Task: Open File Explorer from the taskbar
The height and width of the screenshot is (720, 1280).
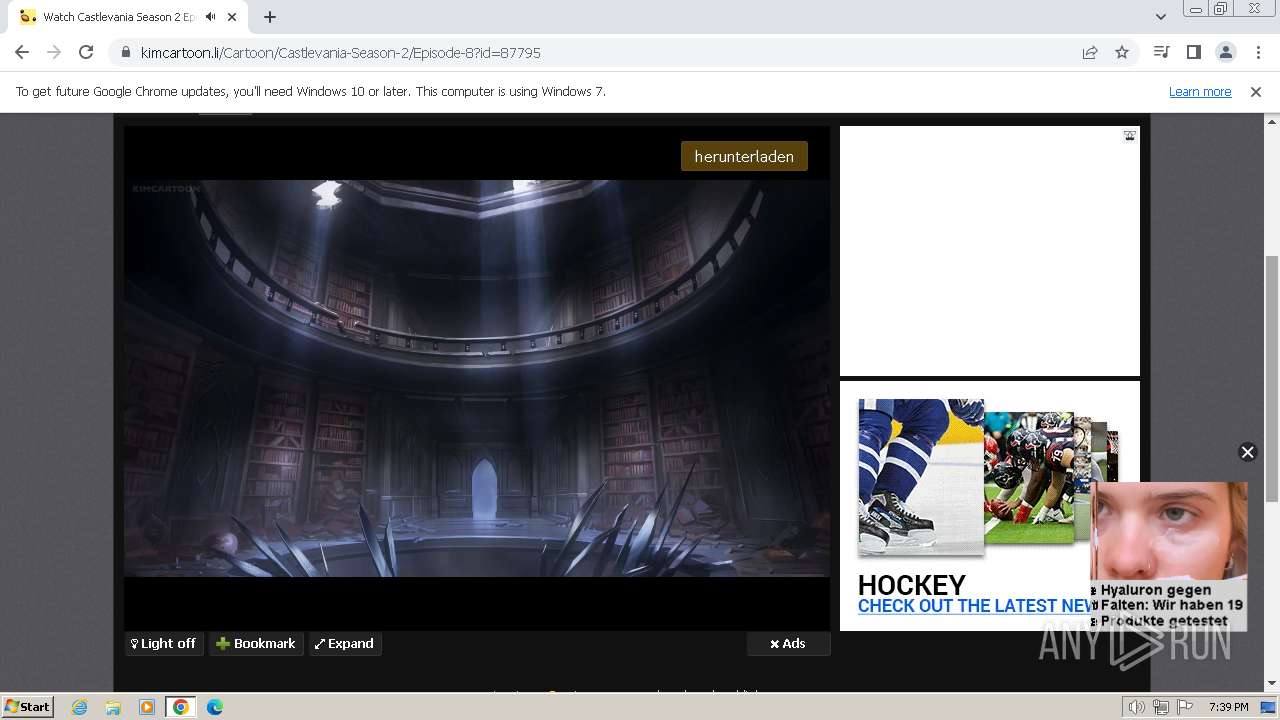Action: click(x=113, y=707)
